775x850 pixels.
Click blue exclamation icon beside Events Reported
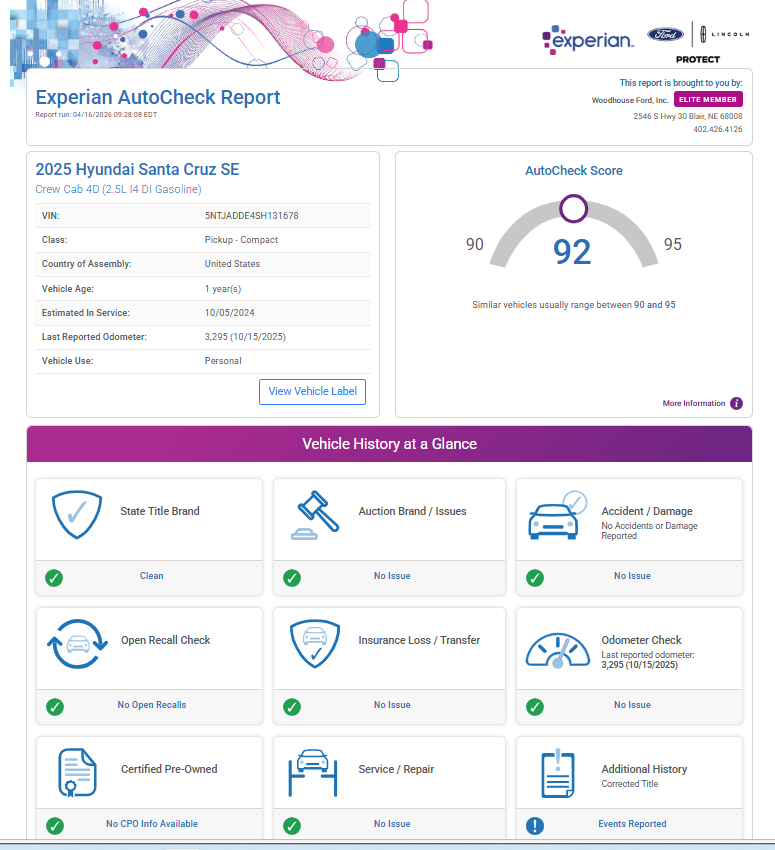(535, 826)
